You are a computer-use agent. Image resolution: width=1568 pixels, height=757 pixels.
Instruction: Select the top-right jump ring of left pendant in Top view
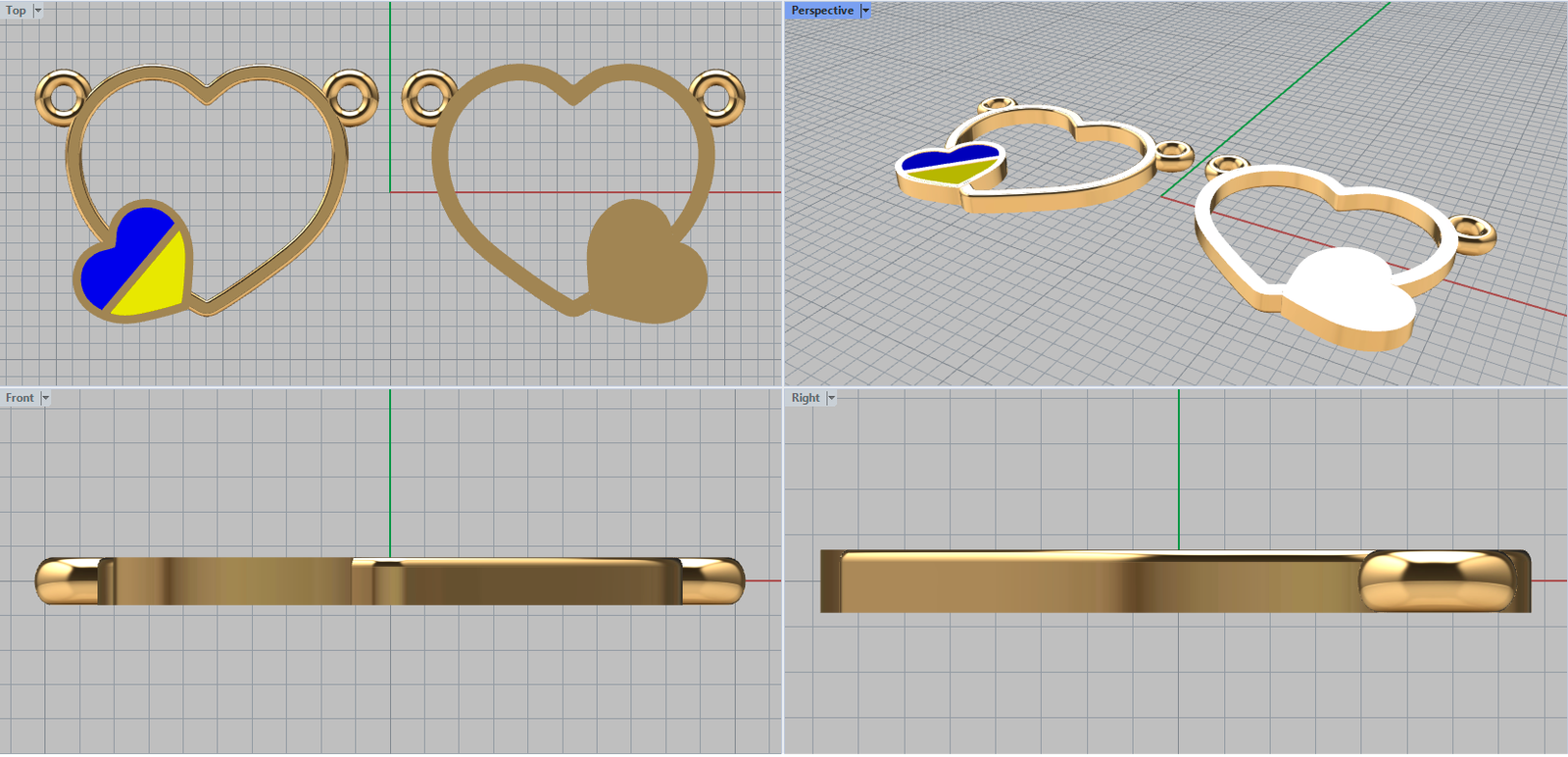coord(350,96)
